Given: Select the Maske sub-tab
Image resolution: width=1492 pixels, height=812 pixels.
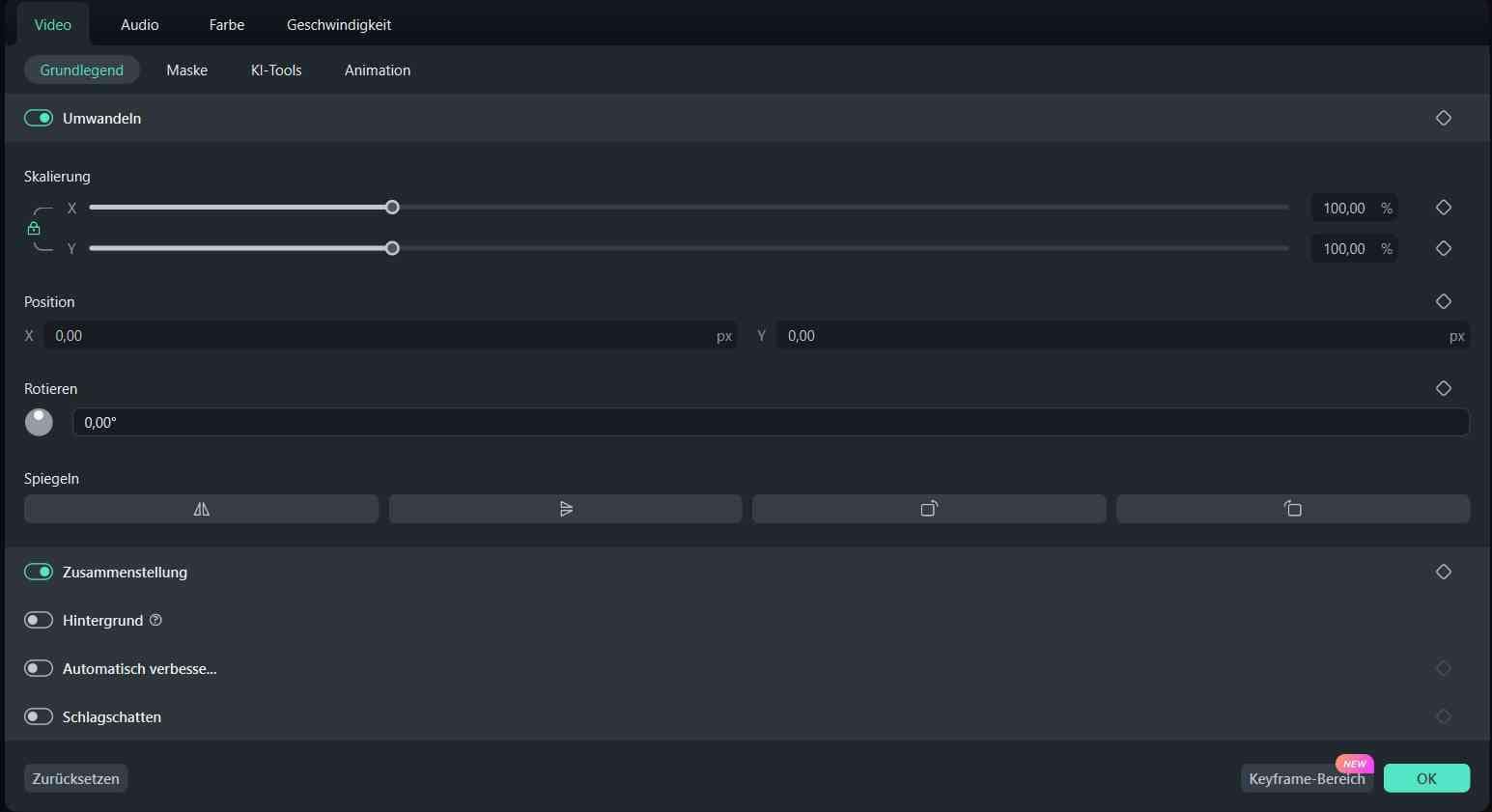Looking at the screenshot, I should (x=187, y=70).
